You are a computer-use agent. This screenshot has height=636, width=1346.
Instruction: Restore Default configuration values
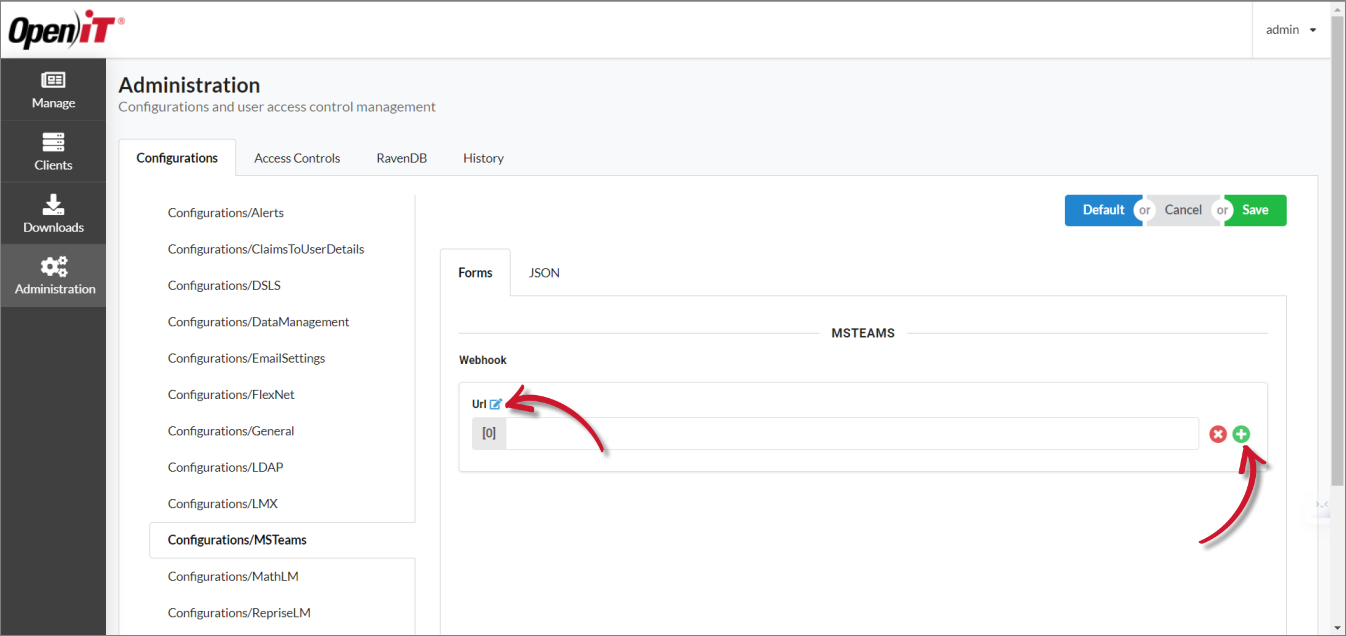click(1103, 210)
